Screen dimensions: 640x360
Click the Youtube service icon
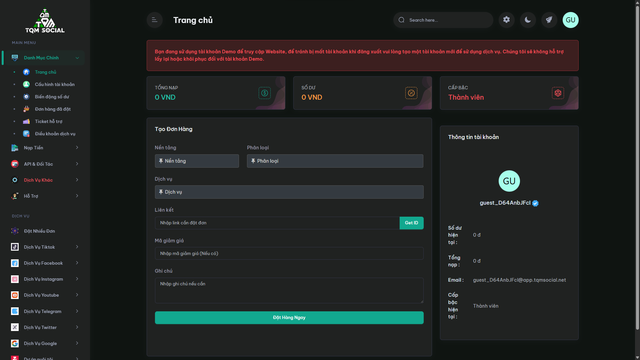pos(15,295)
